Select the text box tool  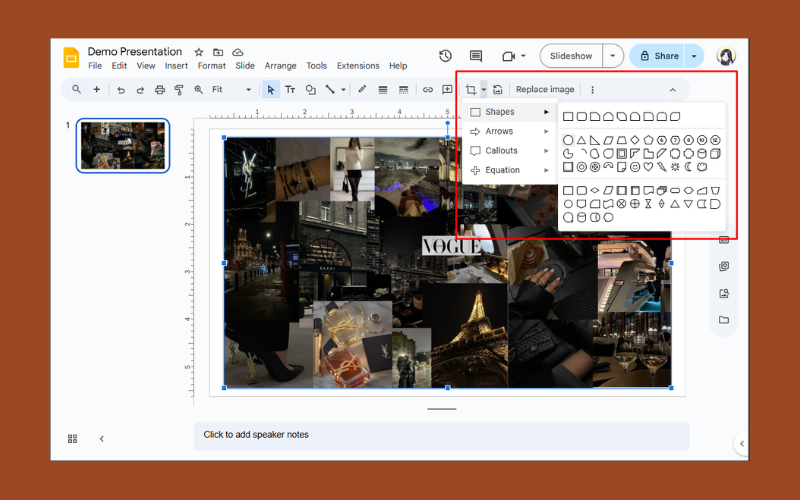(x=290, y=90)
